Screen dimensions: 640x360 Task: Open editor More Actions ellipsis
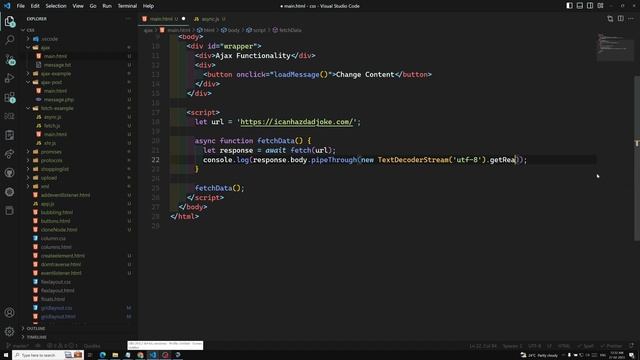(631, 19)
